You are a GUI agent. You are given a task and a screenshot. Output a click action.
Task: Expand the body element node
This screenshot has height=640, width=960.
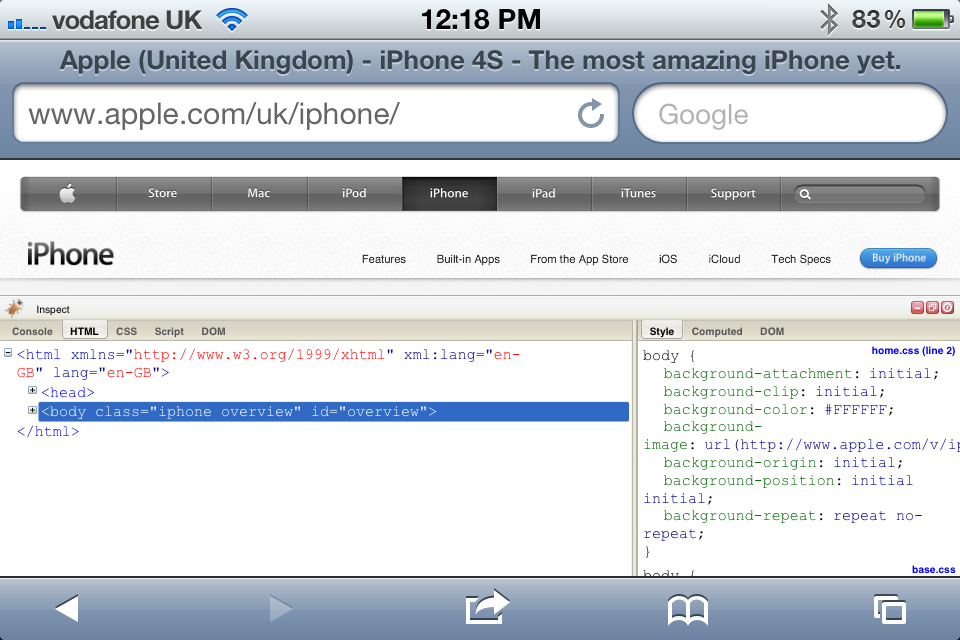pos(32,411)
